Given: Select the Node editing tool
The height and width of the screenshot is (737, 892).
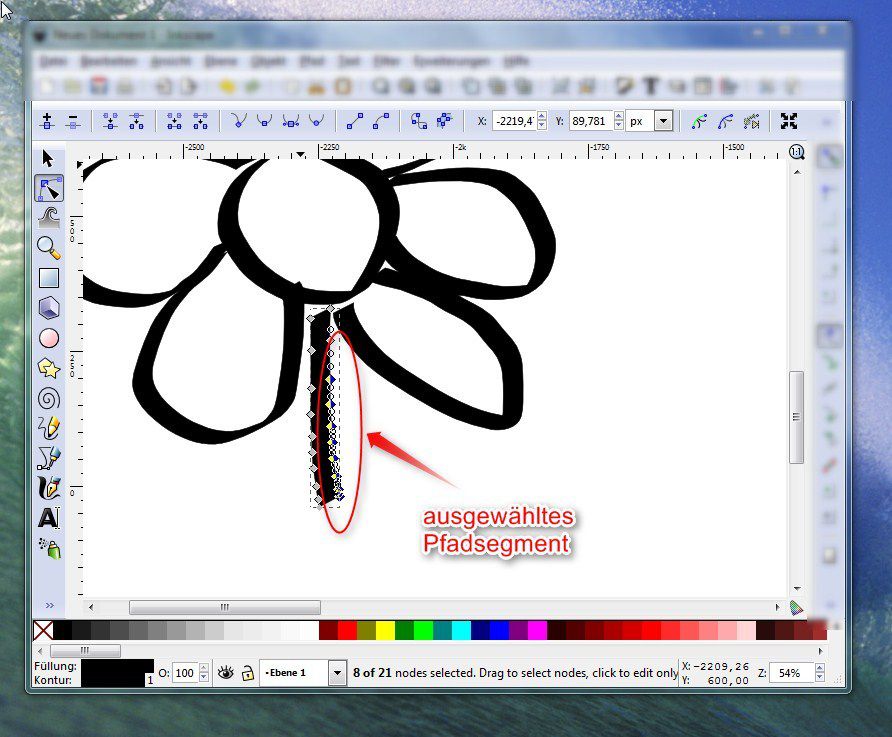Looking at the screenshot, I should [47, 187].
